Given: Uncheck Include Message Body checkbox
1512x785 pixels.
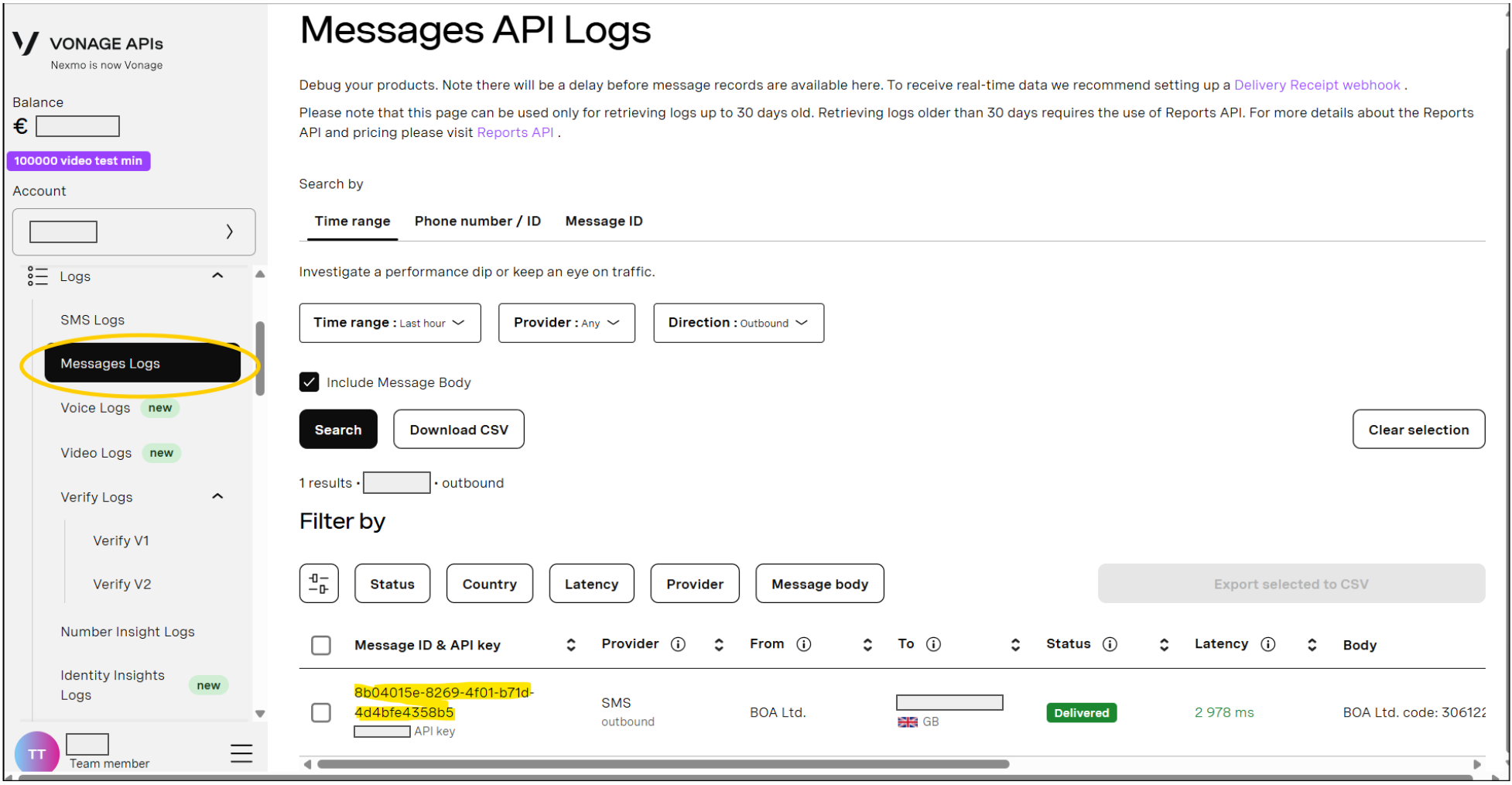Looking at the screenshot, I should tap(309, 382).
